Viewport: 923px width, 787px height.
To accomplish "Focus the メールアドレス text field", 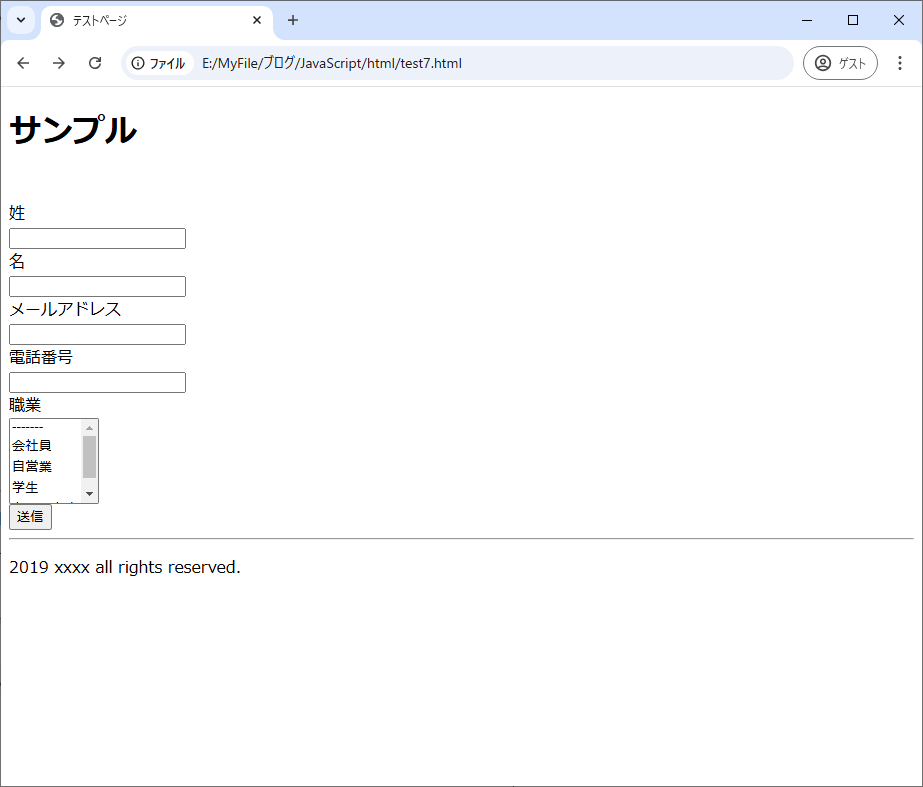I will click(98, 334).
